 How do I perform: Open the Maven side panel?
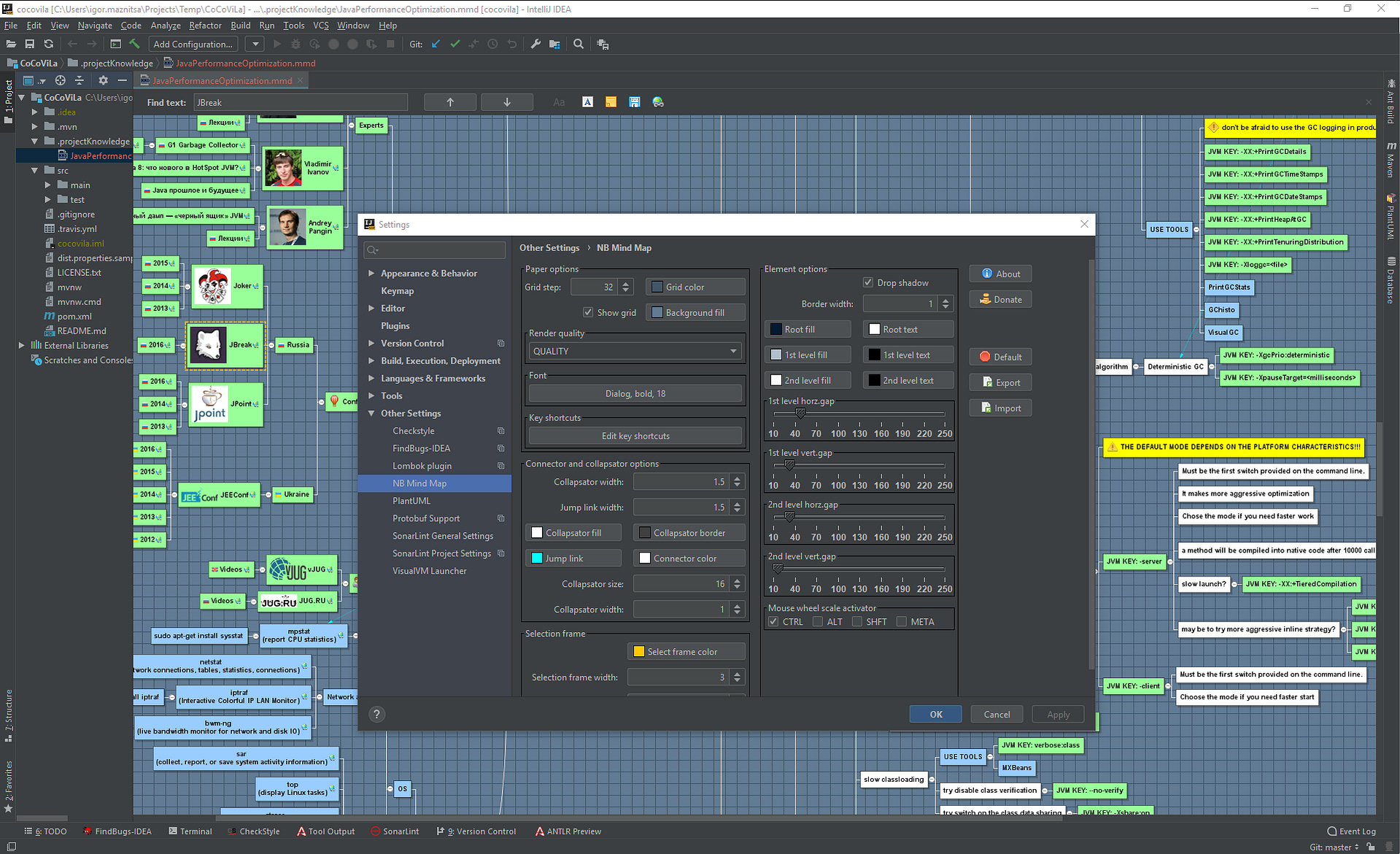(1391, 159)
